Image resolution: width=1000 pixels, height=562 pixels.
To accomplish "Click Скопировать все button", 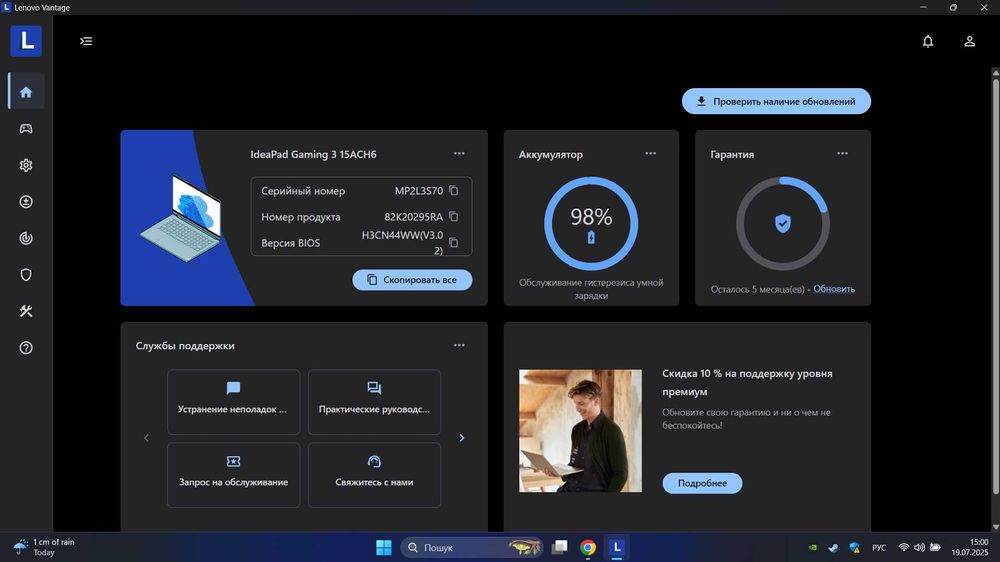I will (412, 280).
